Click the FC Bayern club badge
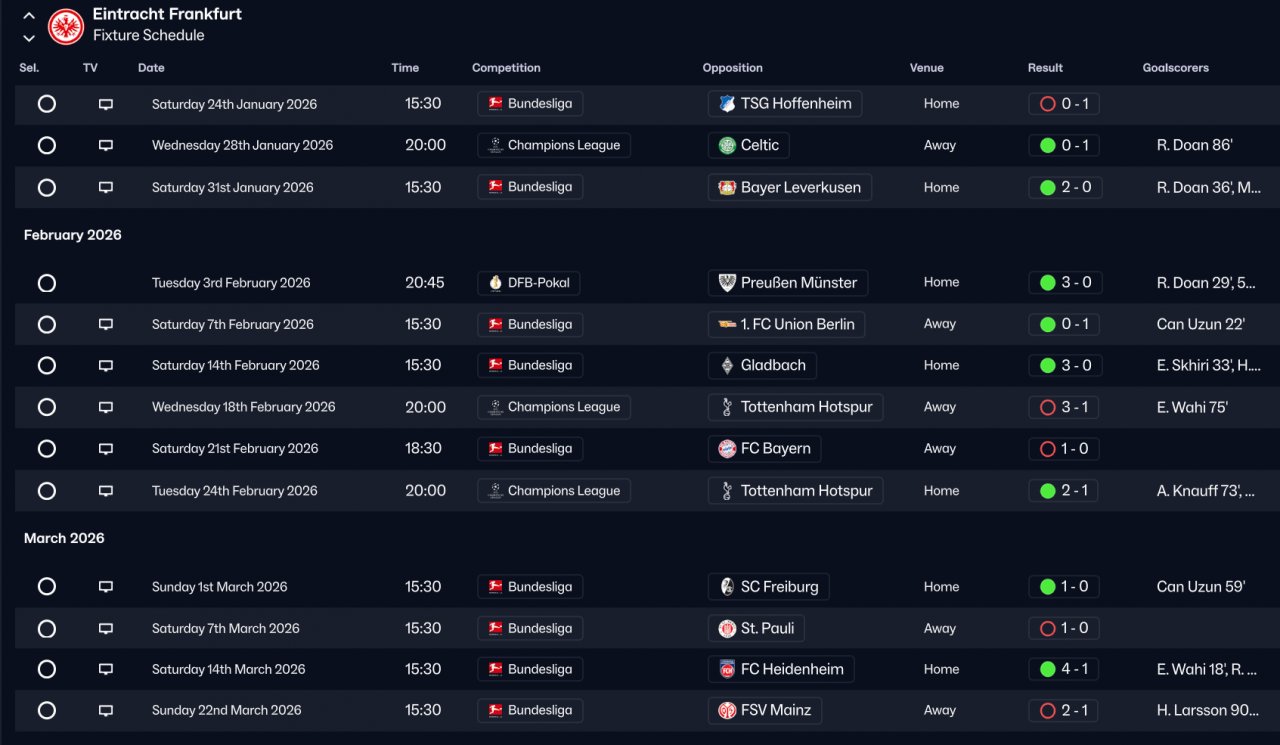The height and width of the screenshot is (745, 1280). [727, 449]
